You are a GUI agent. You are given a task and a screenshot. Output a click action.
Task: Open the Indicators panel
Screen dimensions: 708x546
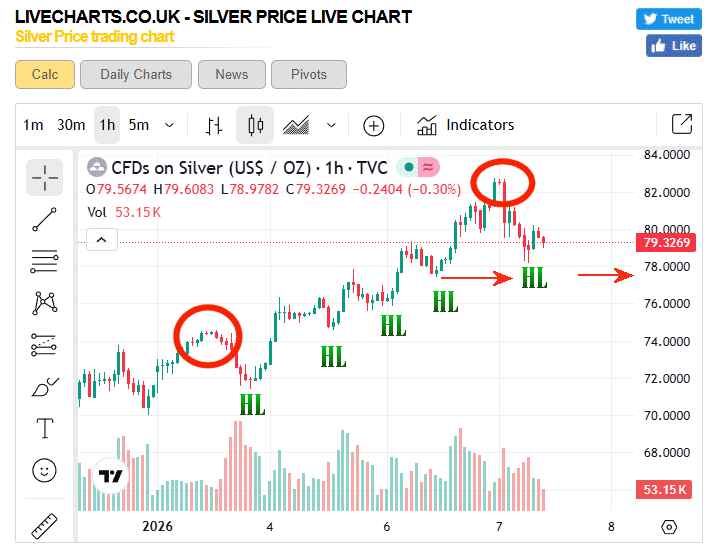pos(466,125)
